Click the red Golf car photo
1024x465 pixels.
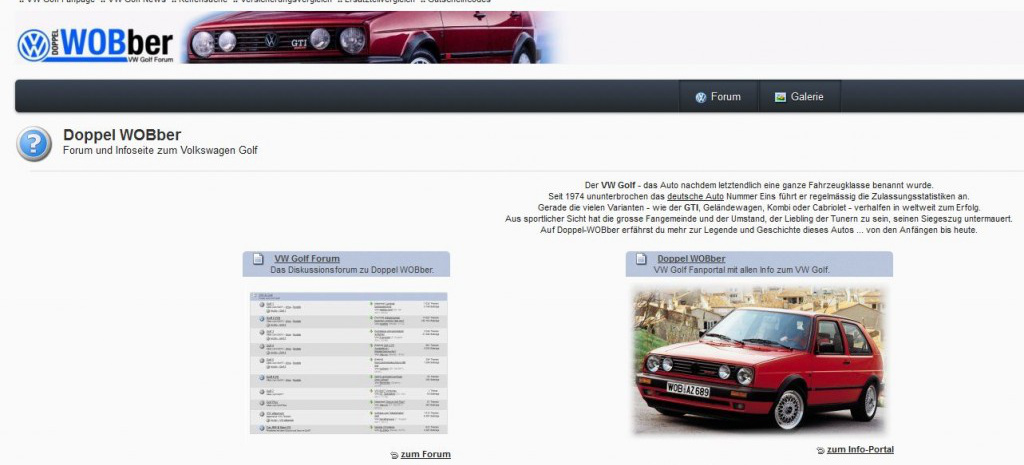[759, 361]
